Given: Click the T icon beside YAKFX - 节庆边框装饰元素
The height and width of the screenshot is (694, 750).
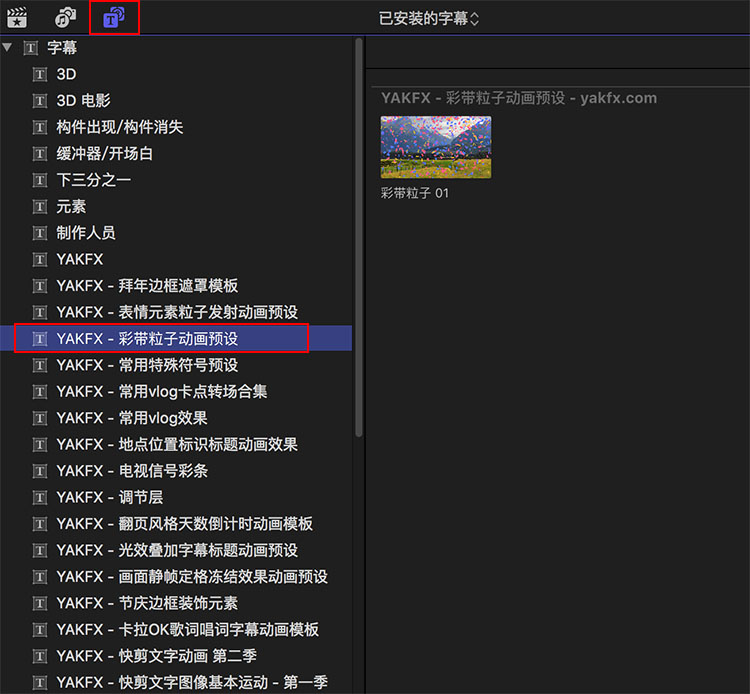Looking at the screenshot, I should pos(40,604).
